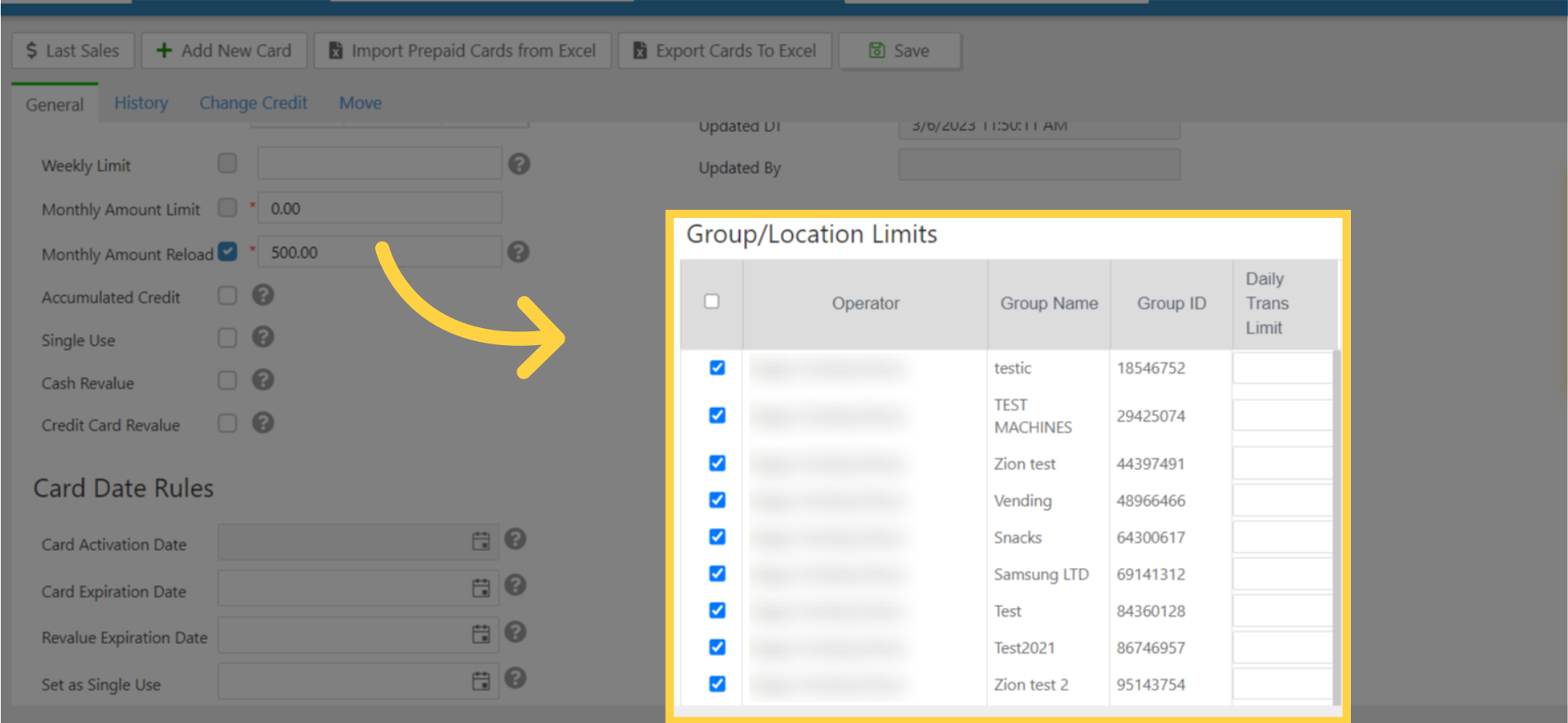Click Daily Trans Limit field for Snacks
Image resolution: width=1568 pixels, height=723 pixels.
click(1282, 537)
